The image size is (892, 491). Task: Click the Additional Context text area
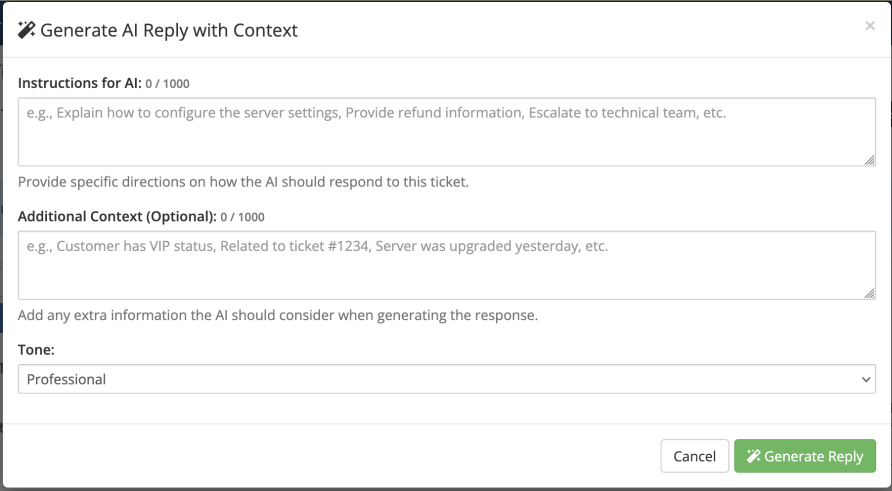tap(446, 265)
